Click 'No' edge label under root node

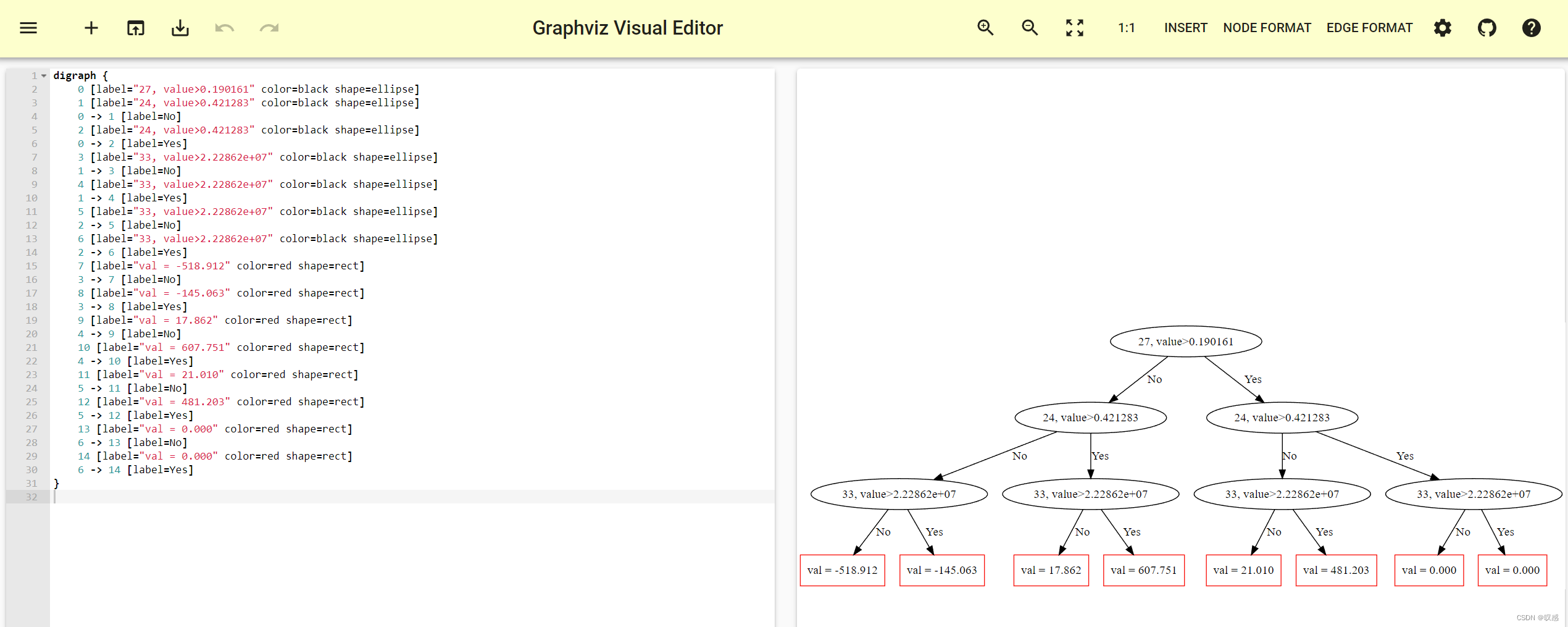point(1154,379)
